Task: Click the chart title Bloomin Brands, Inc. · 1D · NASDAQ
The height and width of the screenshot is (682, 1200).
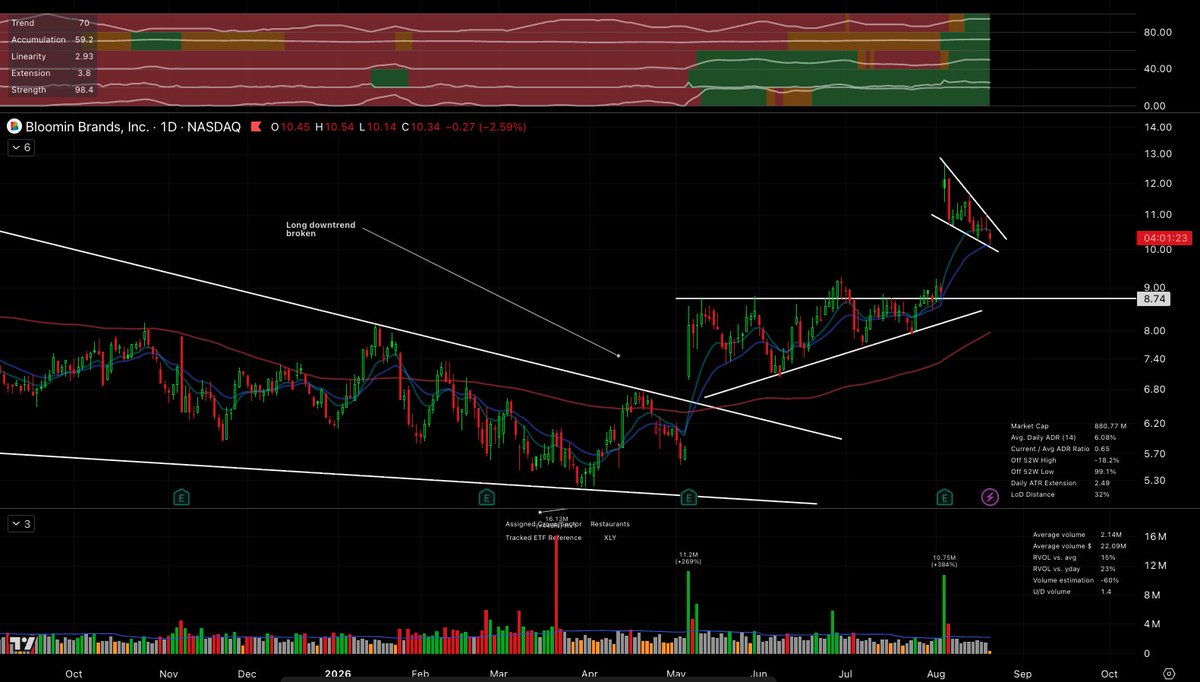Action: [x=132, y=127]
